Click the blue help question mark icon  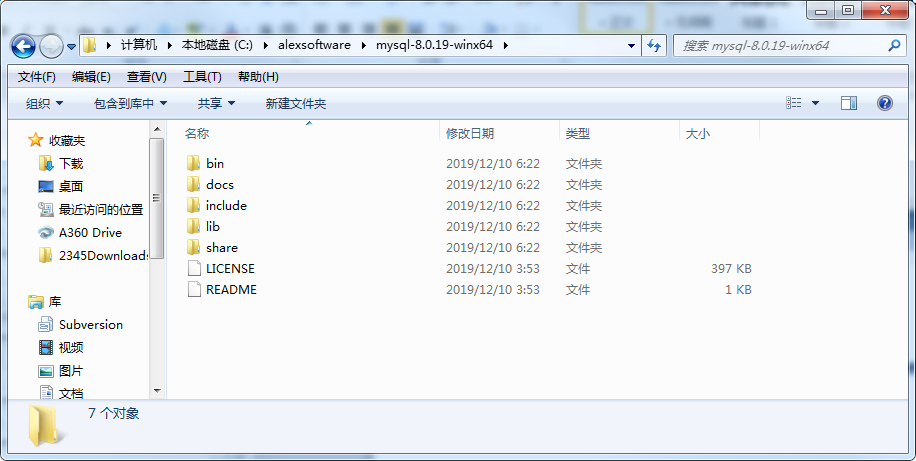point(885,103)
